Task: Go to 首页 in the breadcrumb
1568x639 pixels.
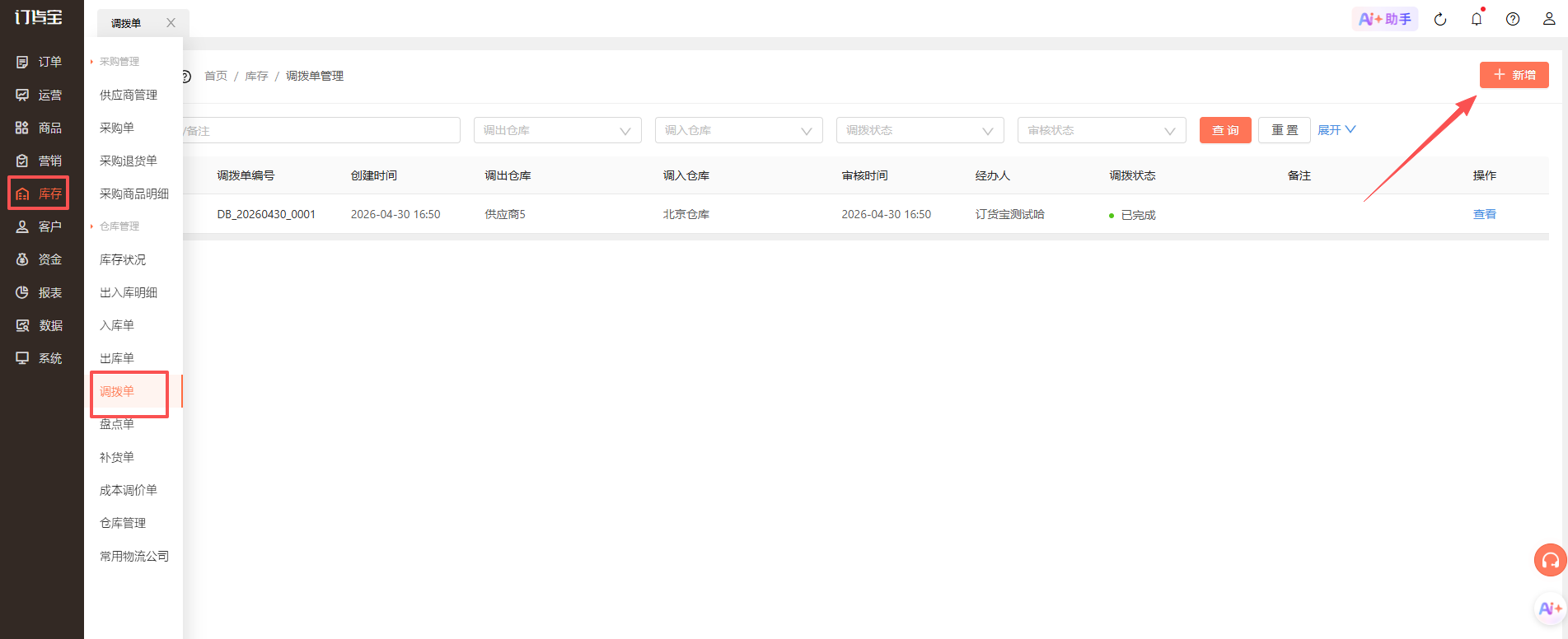Action: pos(216,76)
